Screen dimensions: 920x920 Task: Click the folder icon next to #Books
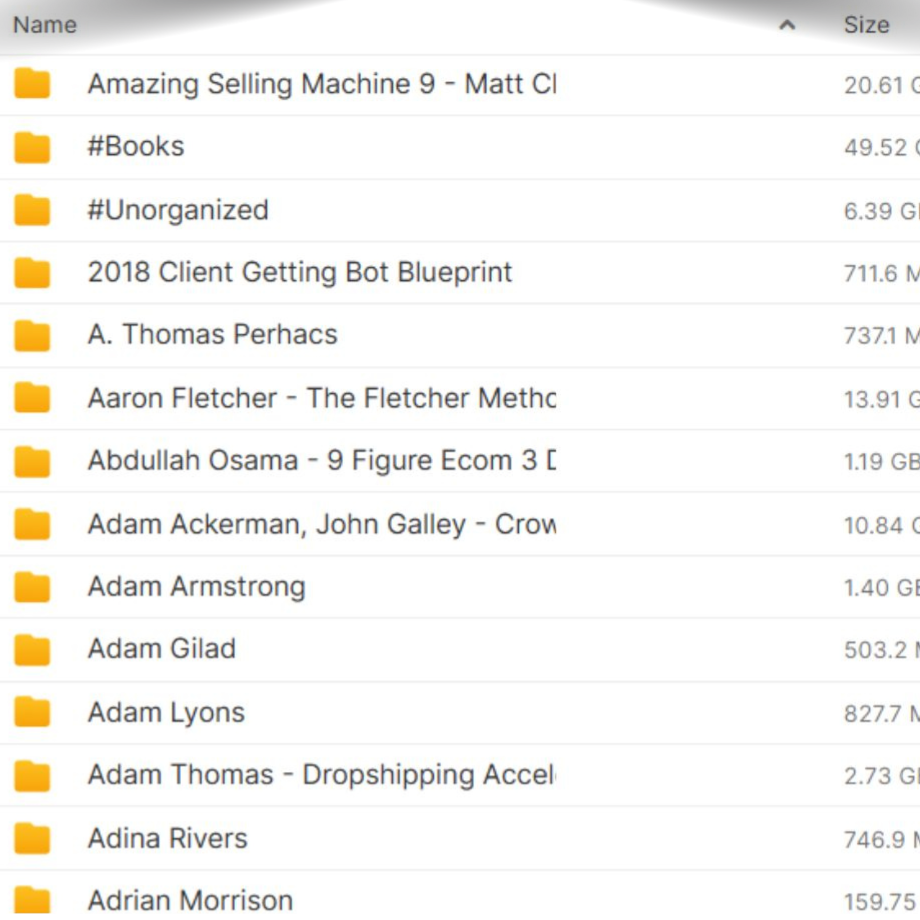point(32,147)
